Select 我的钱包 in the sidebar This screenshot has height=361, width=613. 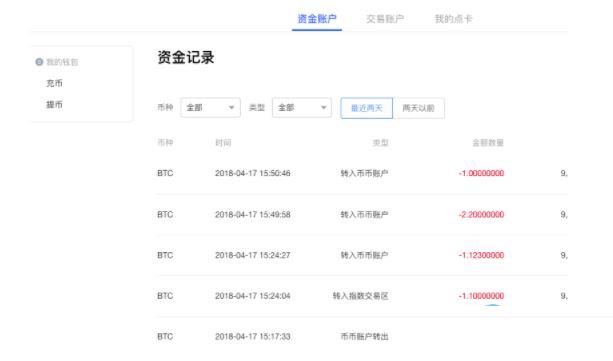(62, 62)
